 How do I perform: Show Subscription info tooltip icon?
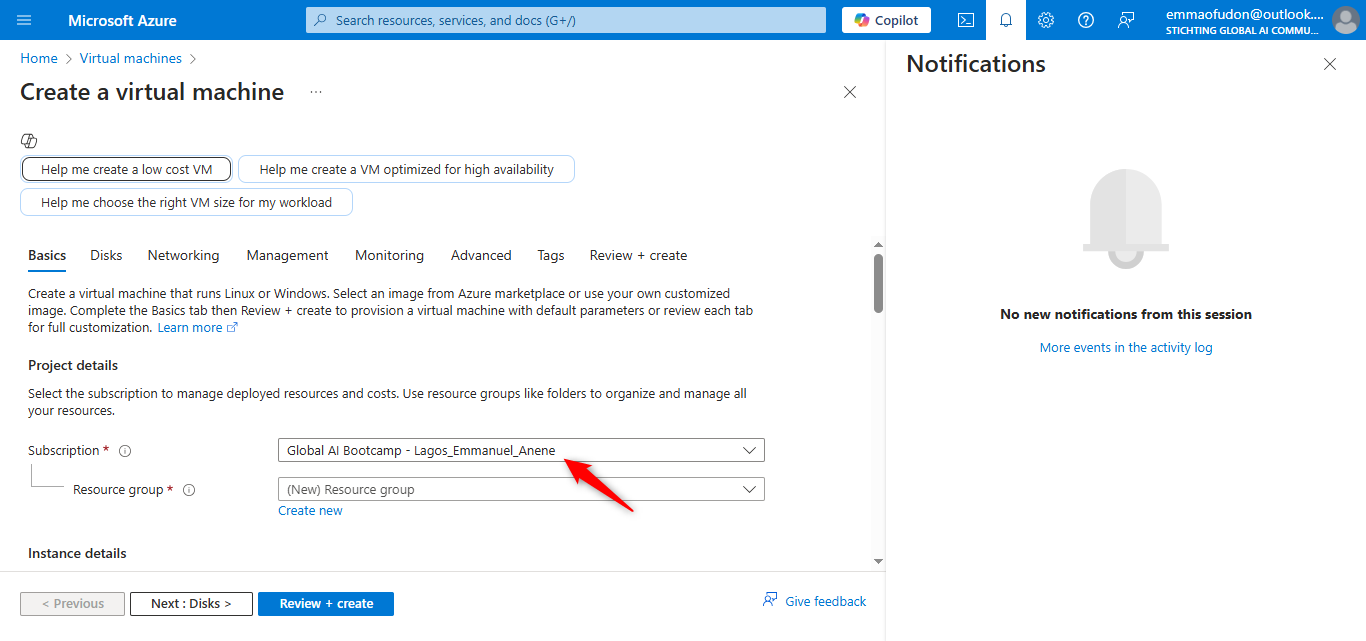(125, 451)
